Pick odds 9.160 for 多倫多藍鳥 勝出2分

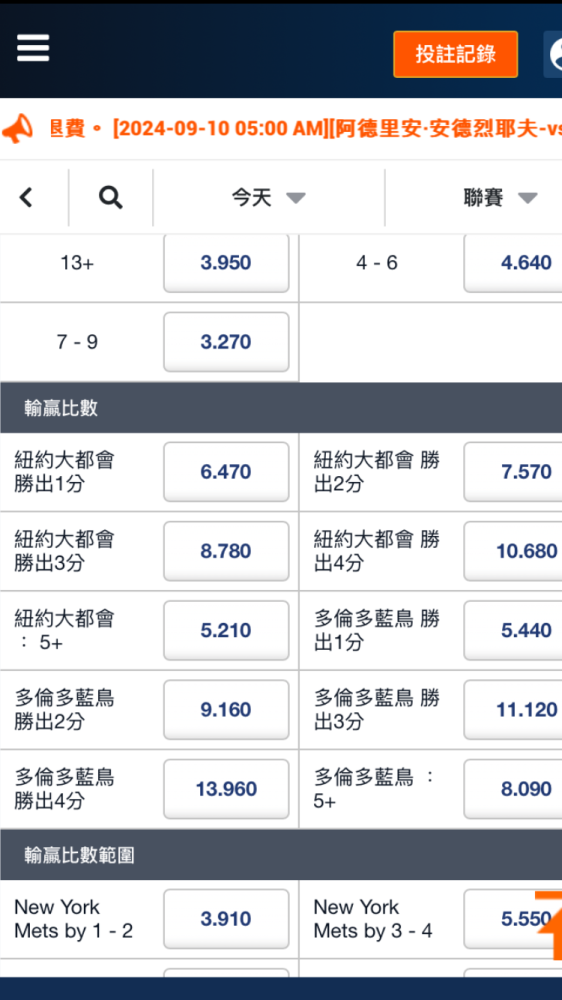click(226, 710)
